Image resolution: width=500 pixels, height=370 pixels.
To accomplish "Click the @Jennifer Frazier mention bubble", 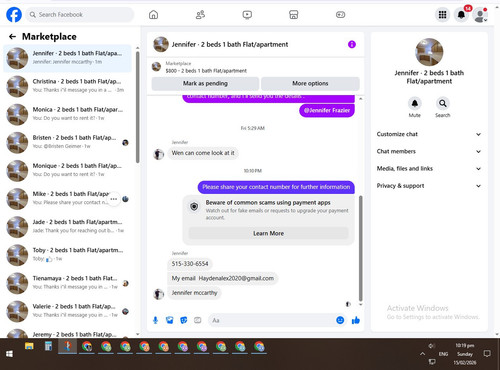I will coord(327,110).
